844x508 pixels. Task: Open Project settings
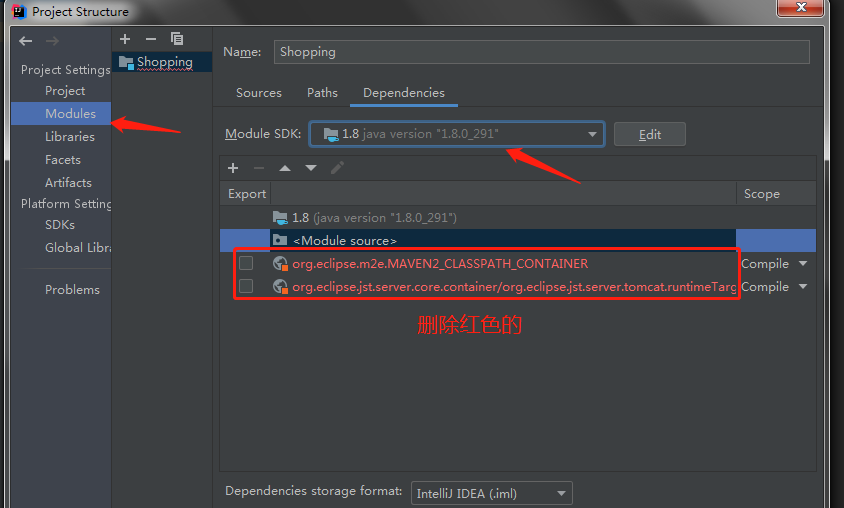tap(65, 90)
